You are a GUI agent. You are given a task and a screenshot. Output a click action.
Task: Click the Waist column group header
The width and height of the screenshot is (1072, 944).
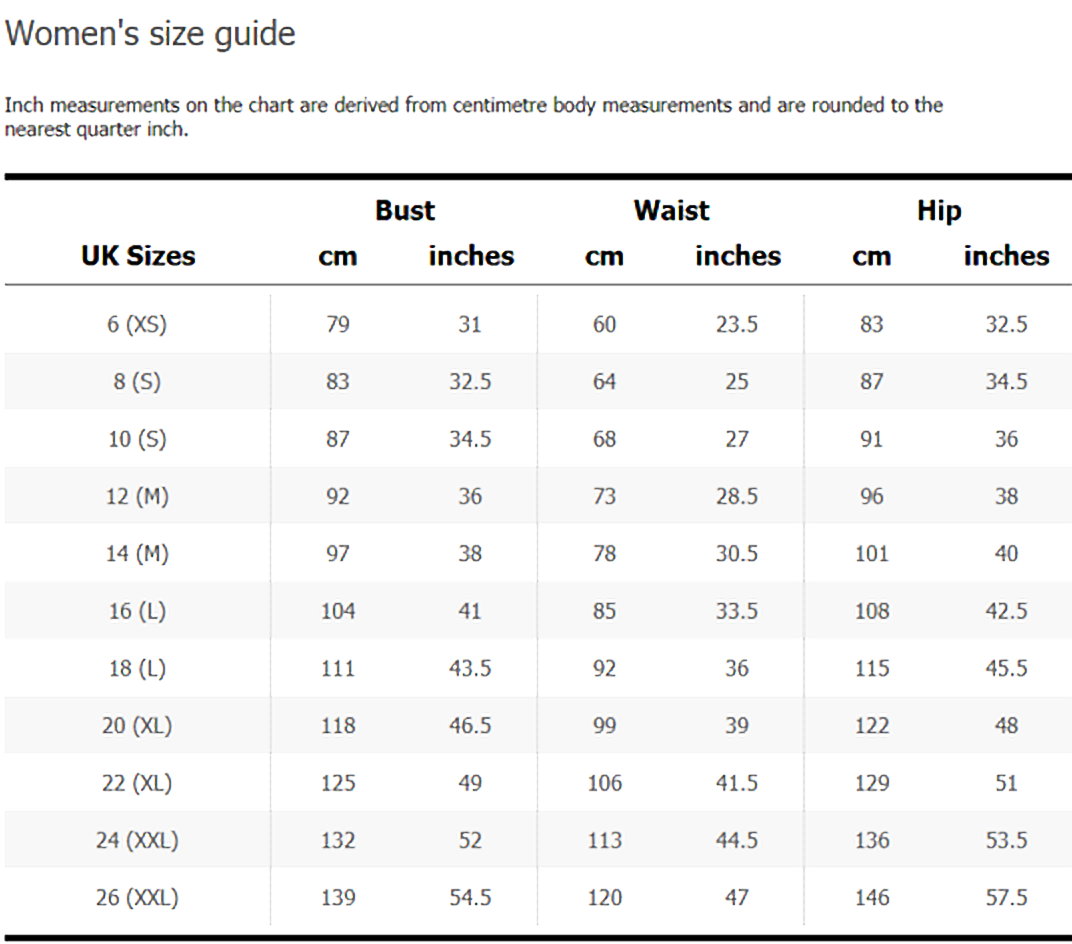tap(671, 211)
